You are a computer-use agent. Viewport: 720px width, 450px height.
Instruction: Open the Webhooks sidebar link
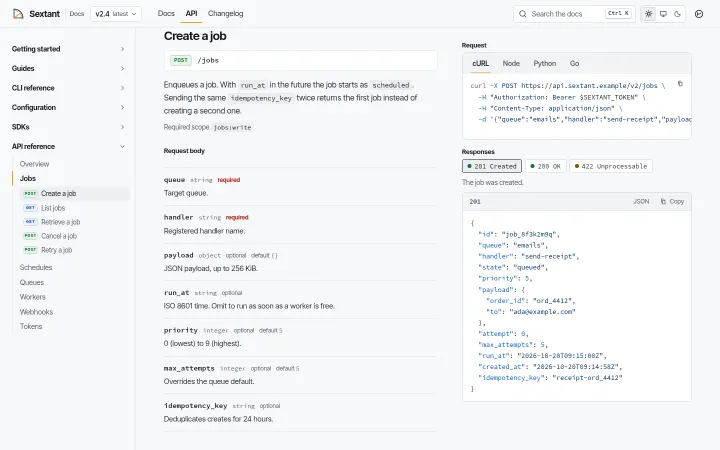[36, 312]
